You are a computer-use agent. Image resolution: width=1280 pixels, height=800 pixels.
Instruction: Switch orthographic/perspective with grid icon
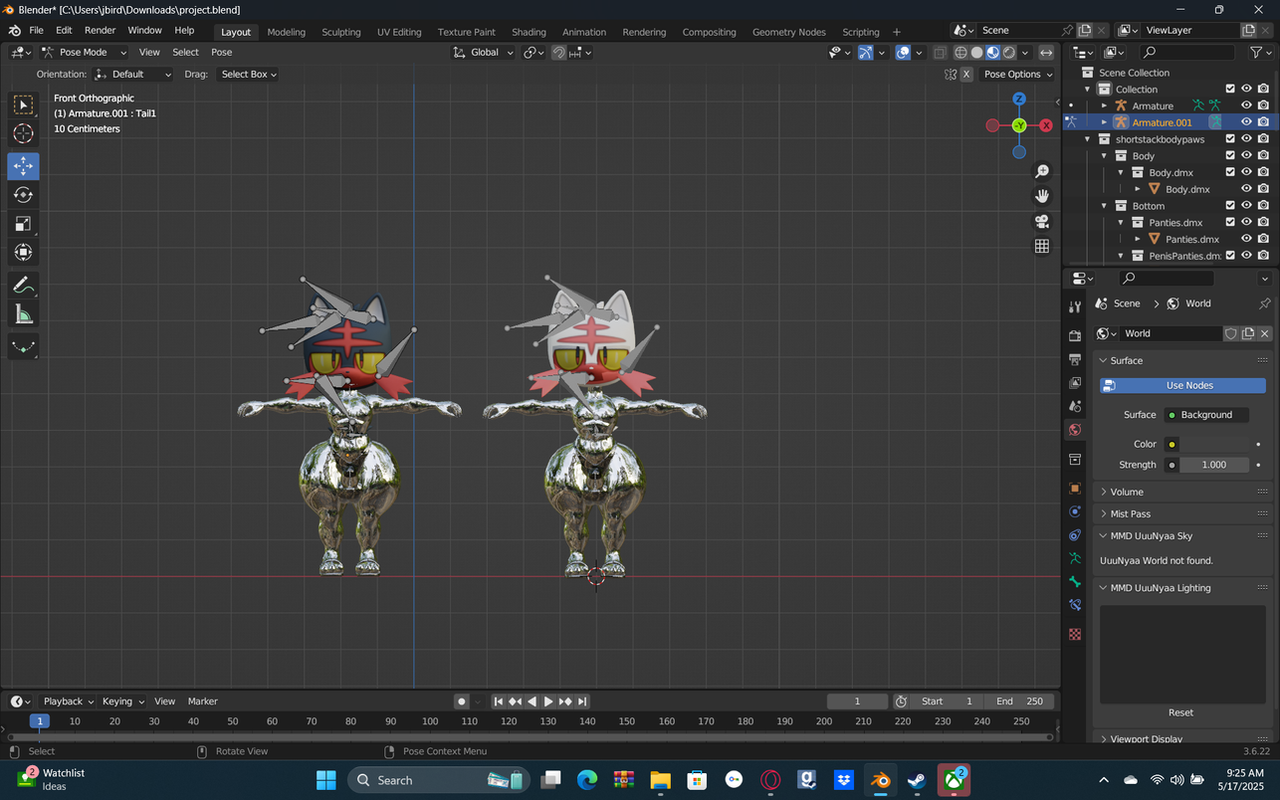point(1042,246)
